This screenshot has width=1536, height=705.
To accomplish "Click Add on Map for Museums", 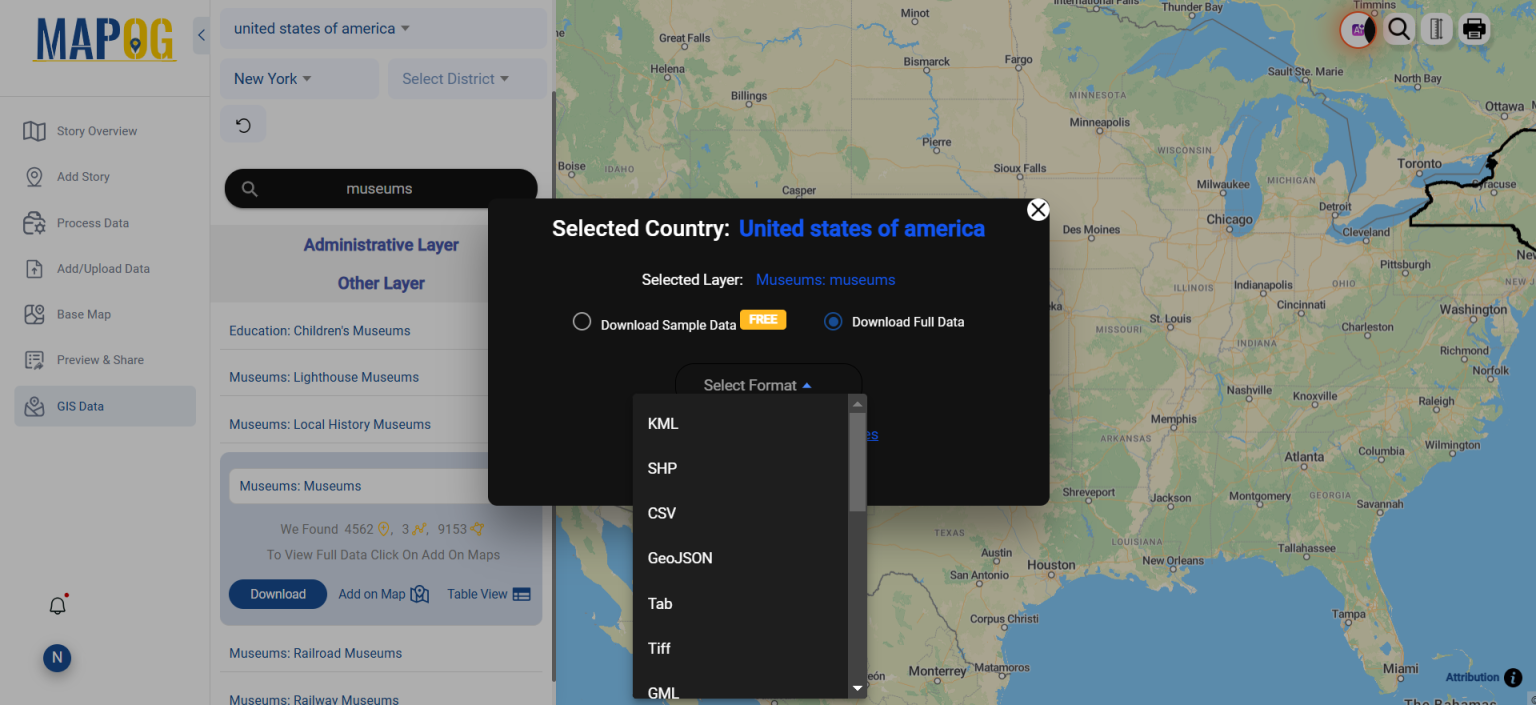I will click(x=383, y=593).
